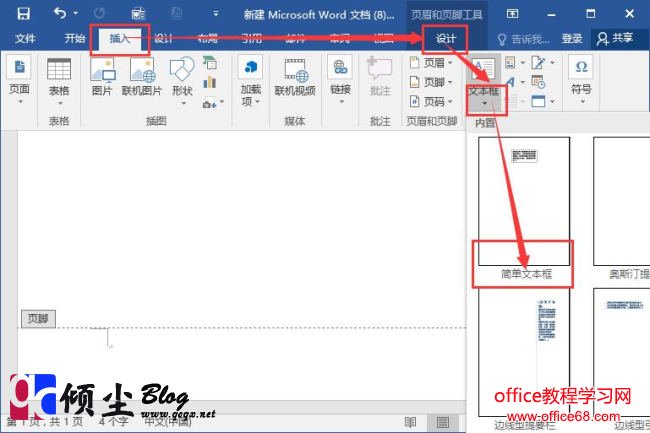Open the 文件 File tab
This screenshot has width=650, height=433.
(25, 39)
